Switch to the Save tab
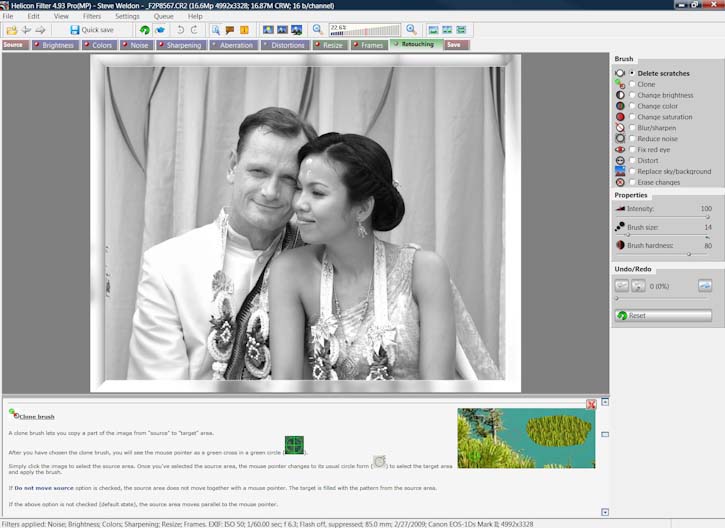Image resolution: width=725 pixels, height=528 pixels. tap(456, 45)
